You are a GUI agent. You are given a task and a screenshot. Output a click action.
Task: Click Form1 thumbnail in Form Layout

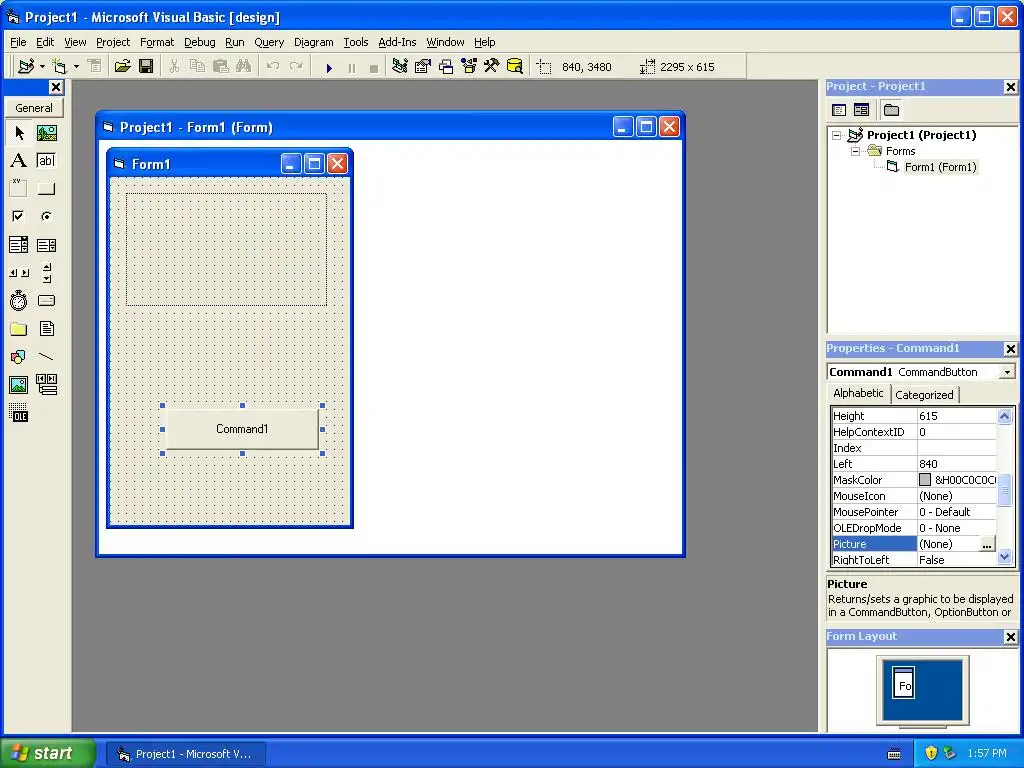coord(903,683)
